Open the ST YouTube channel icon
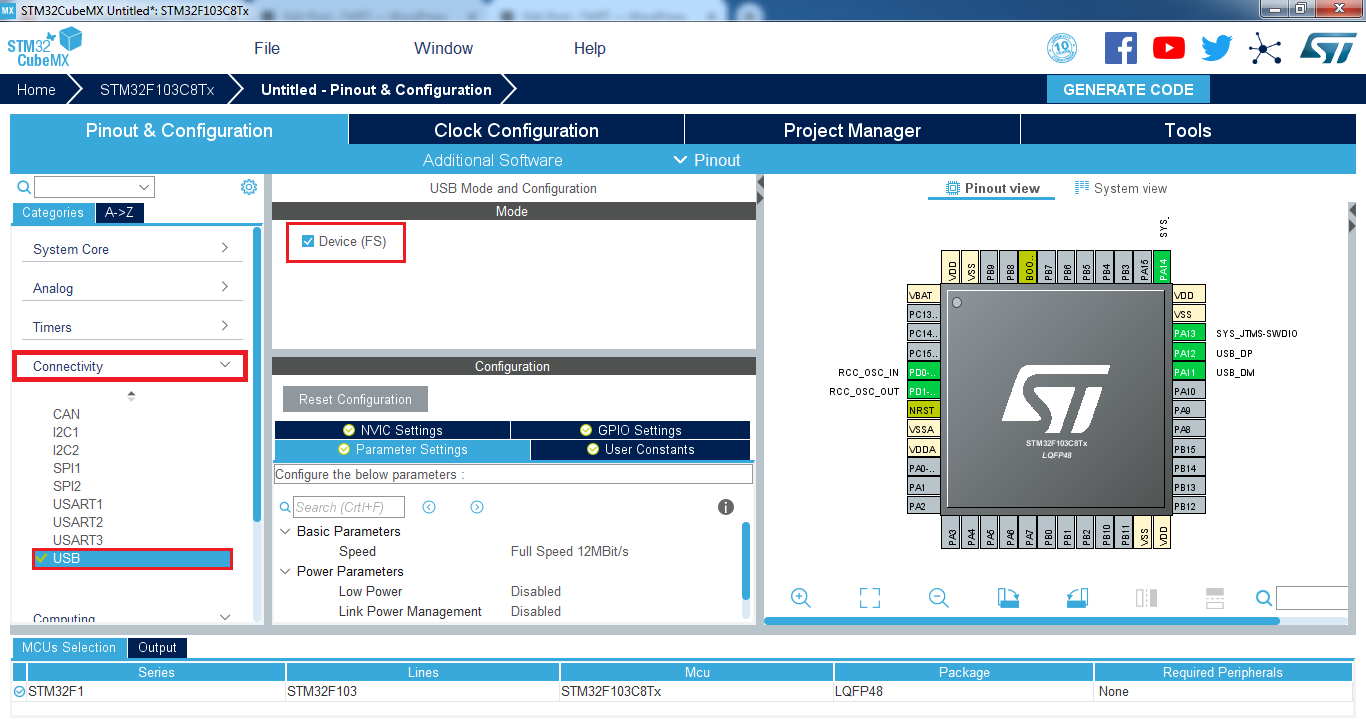This screenshot has height=728, width=1366. click(x=1168, y=48)
